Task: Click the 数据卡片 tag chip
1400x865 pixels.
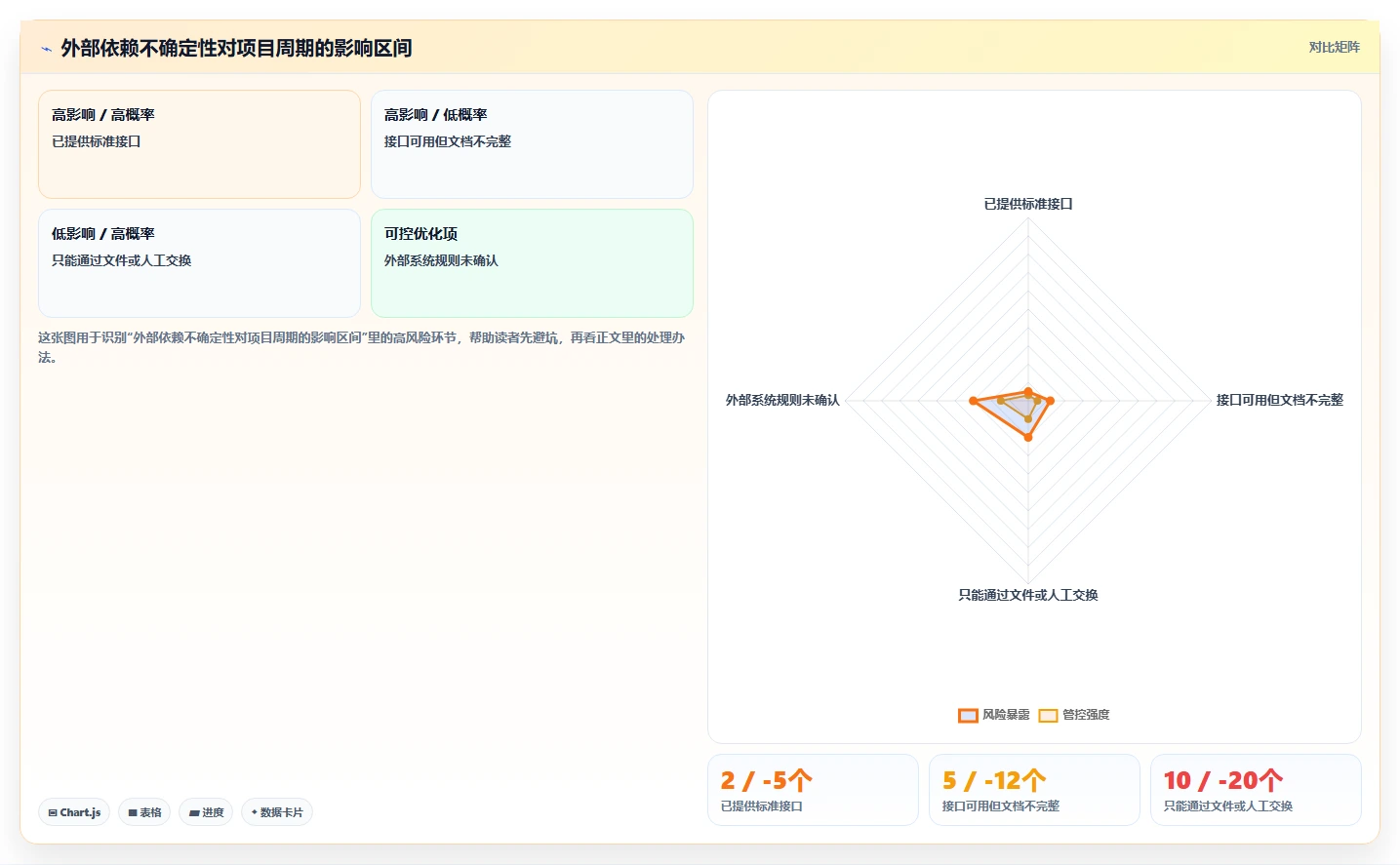Action: (x=277, y=812)
